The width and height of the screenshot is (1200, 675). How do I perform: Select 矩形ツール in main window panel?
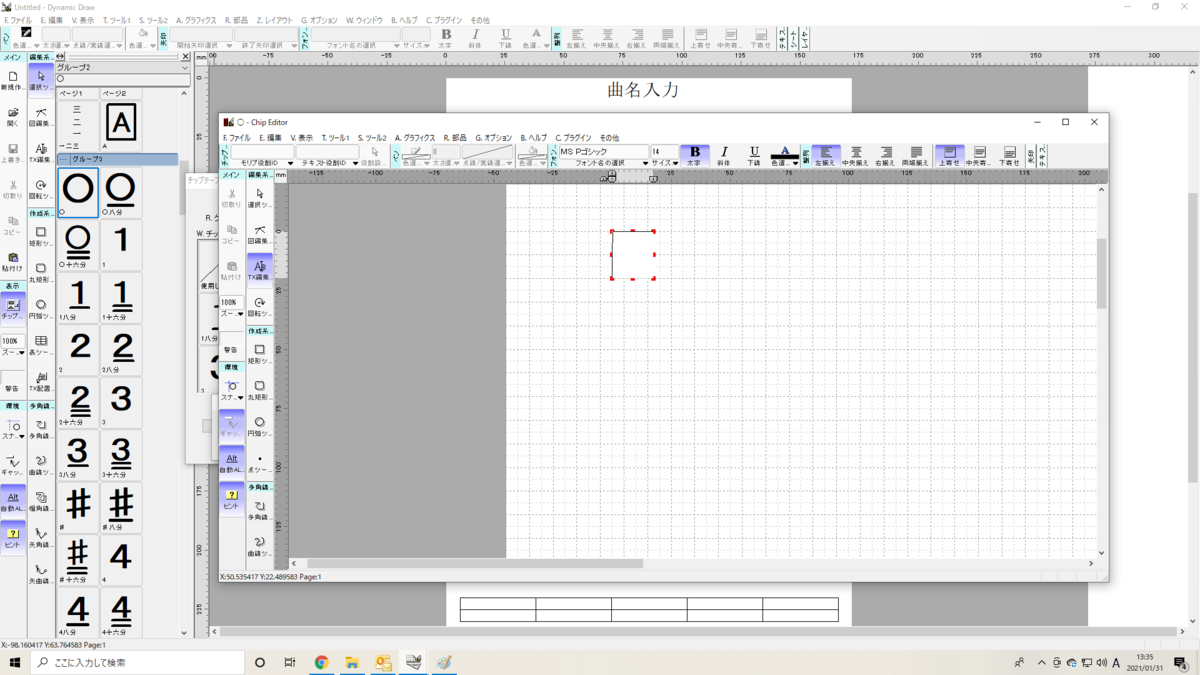(x=40, y=236)
